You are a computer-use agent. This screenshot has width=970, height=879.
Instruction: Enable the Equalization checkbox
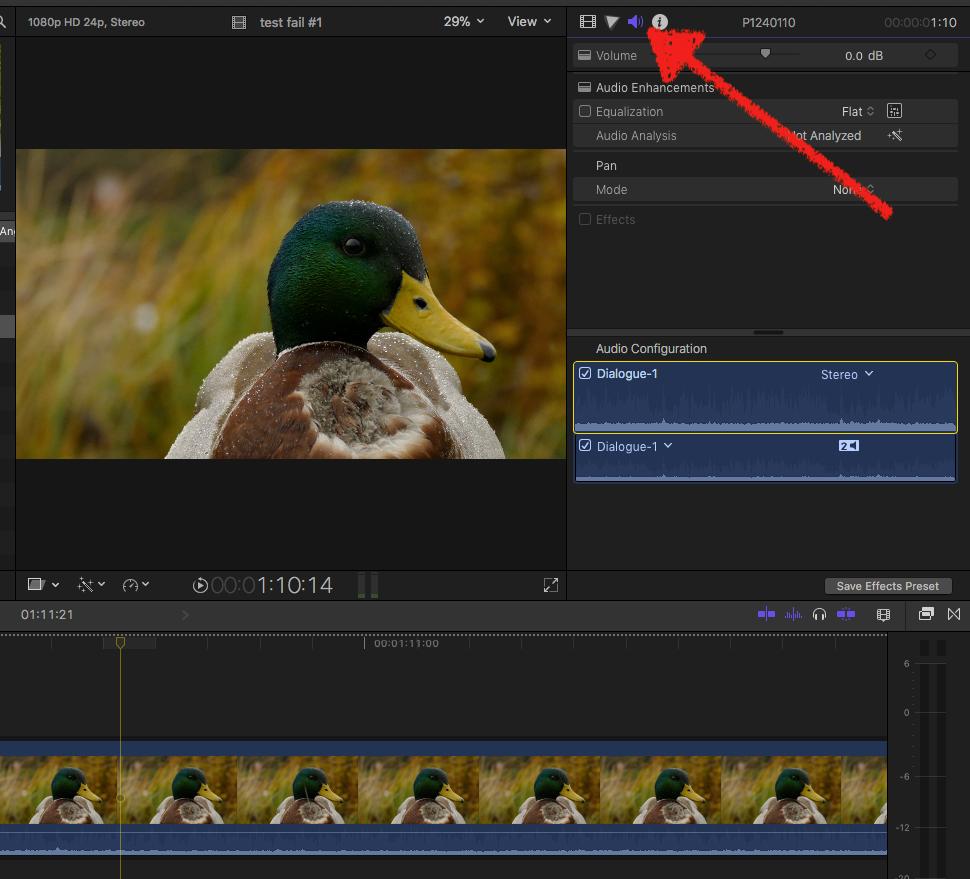pyautogui.click(x=586, y=112)
